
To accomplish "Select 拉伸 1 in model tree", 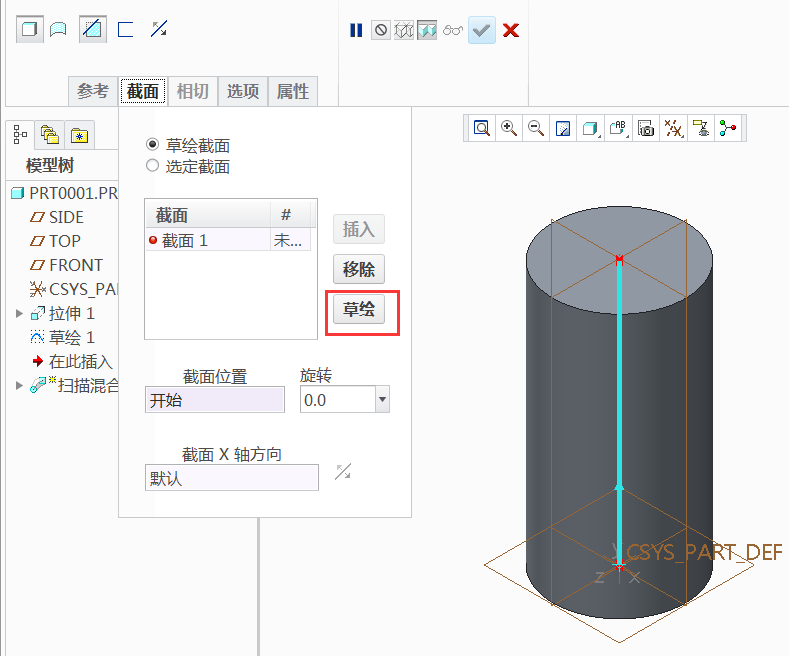I will pos(62,313).
